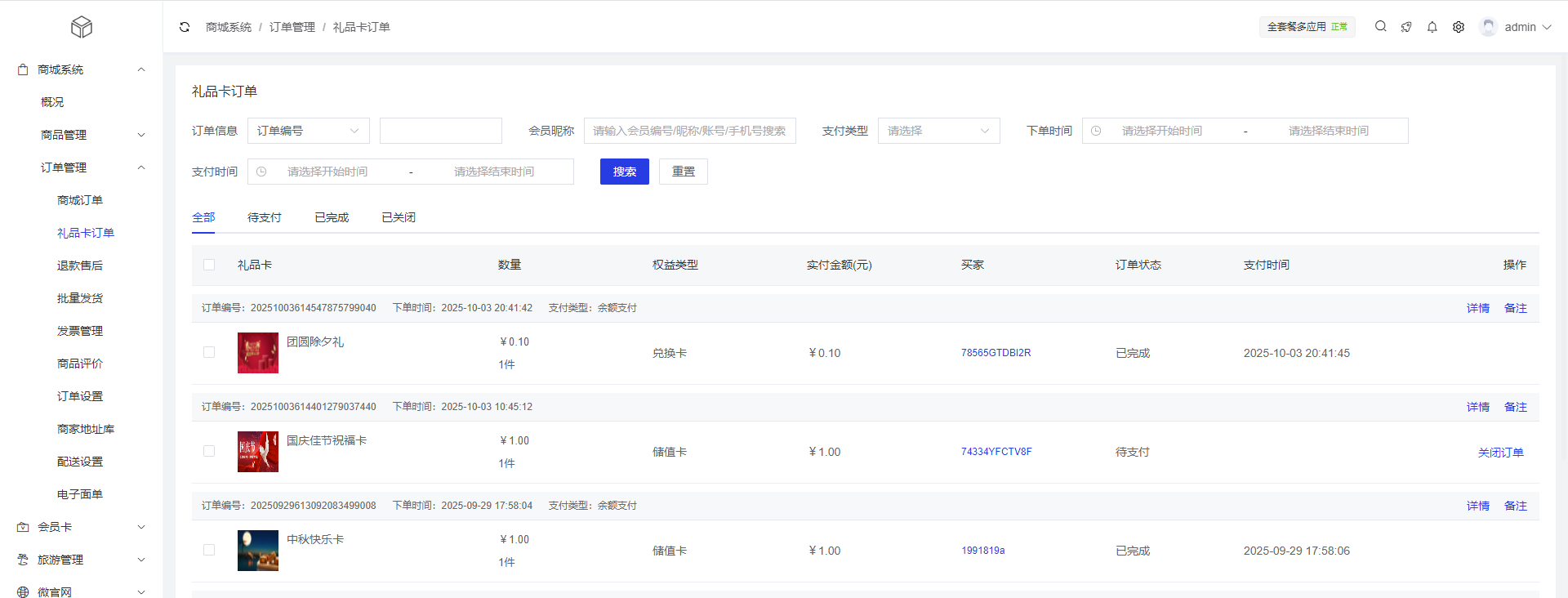
Task: Click the rocket icon in top bar
Action: [1406, 27]
